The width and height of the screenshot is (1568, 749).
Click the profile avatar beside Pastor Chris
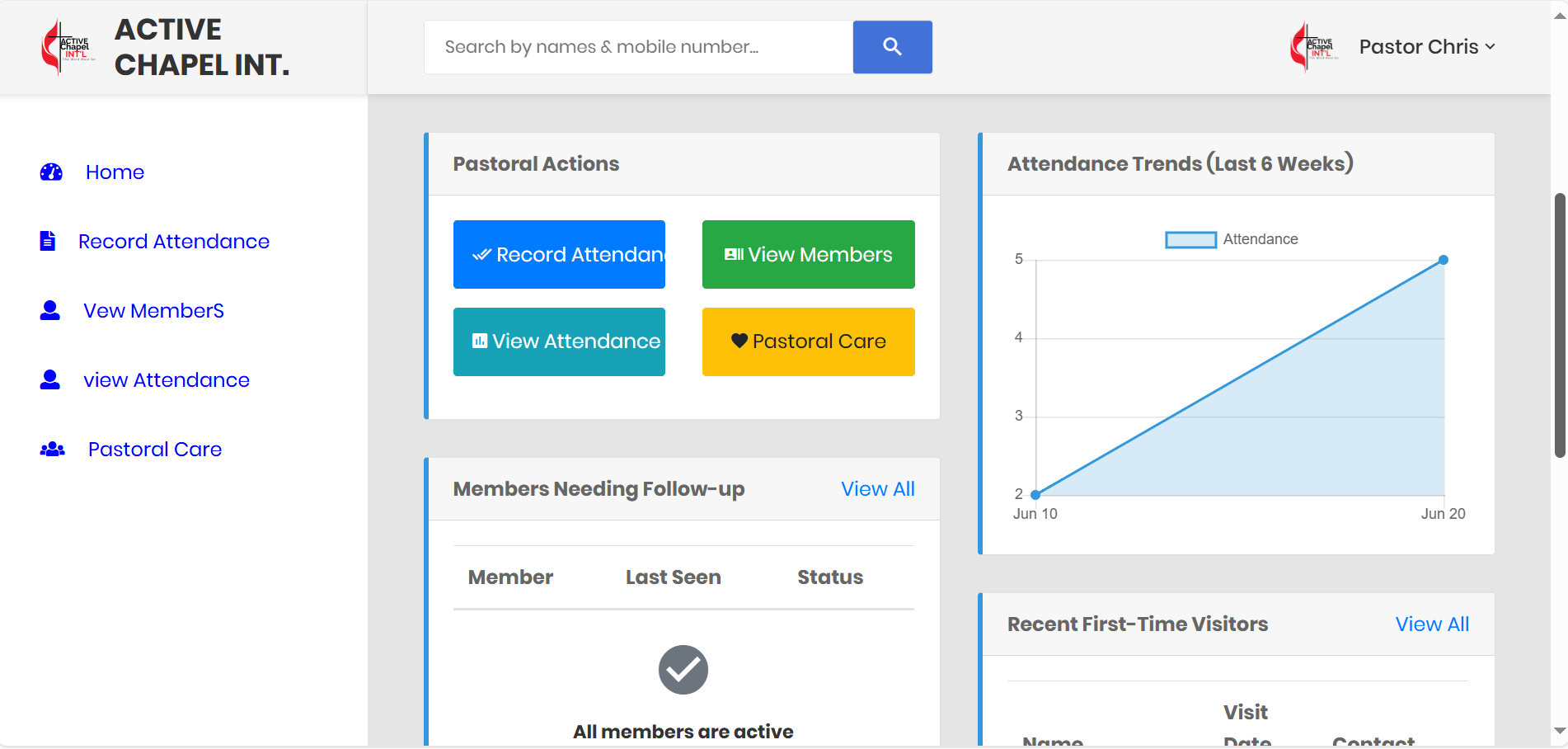pyautogui.click(x=1314, y=47)
